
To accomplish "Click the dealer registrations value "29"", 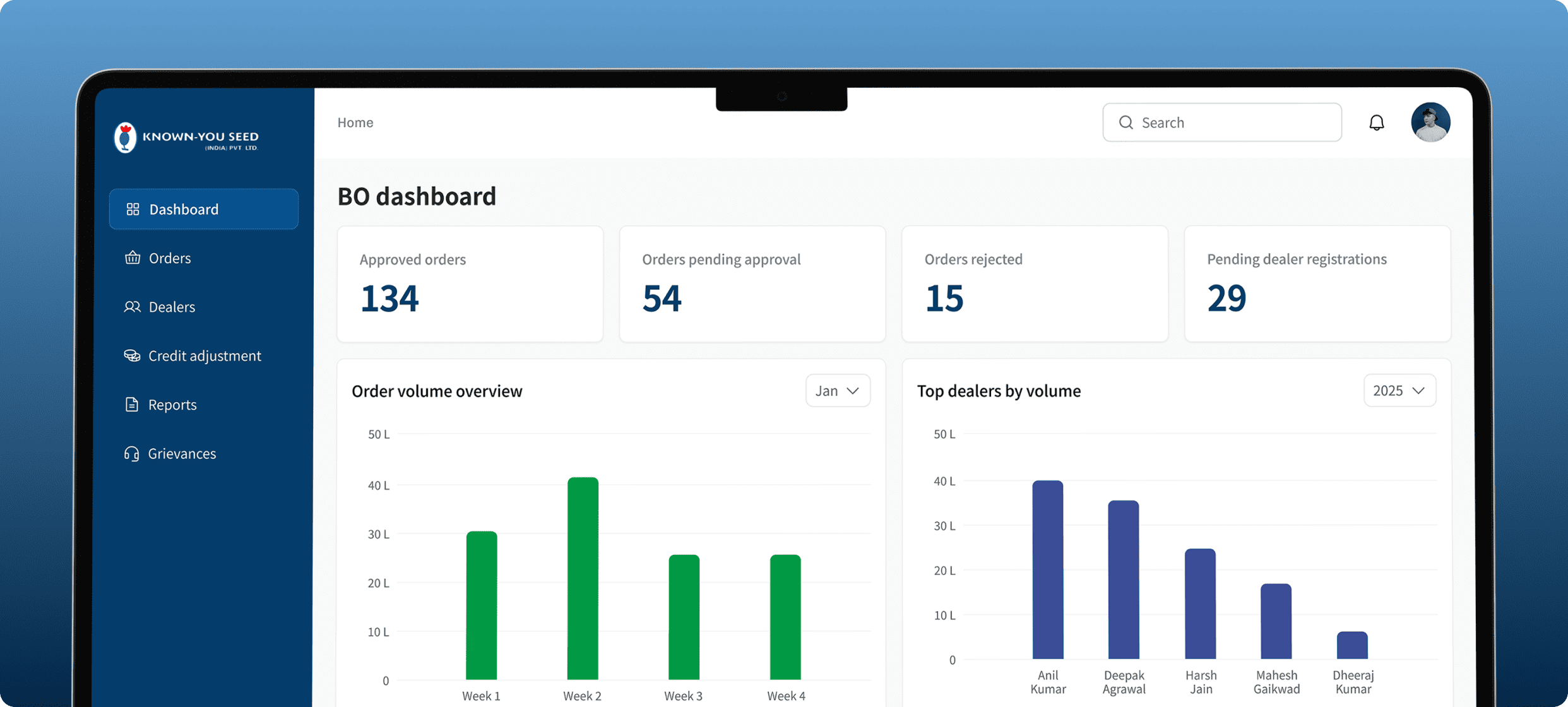I will pyautogui.click(x=1227, y=298).
